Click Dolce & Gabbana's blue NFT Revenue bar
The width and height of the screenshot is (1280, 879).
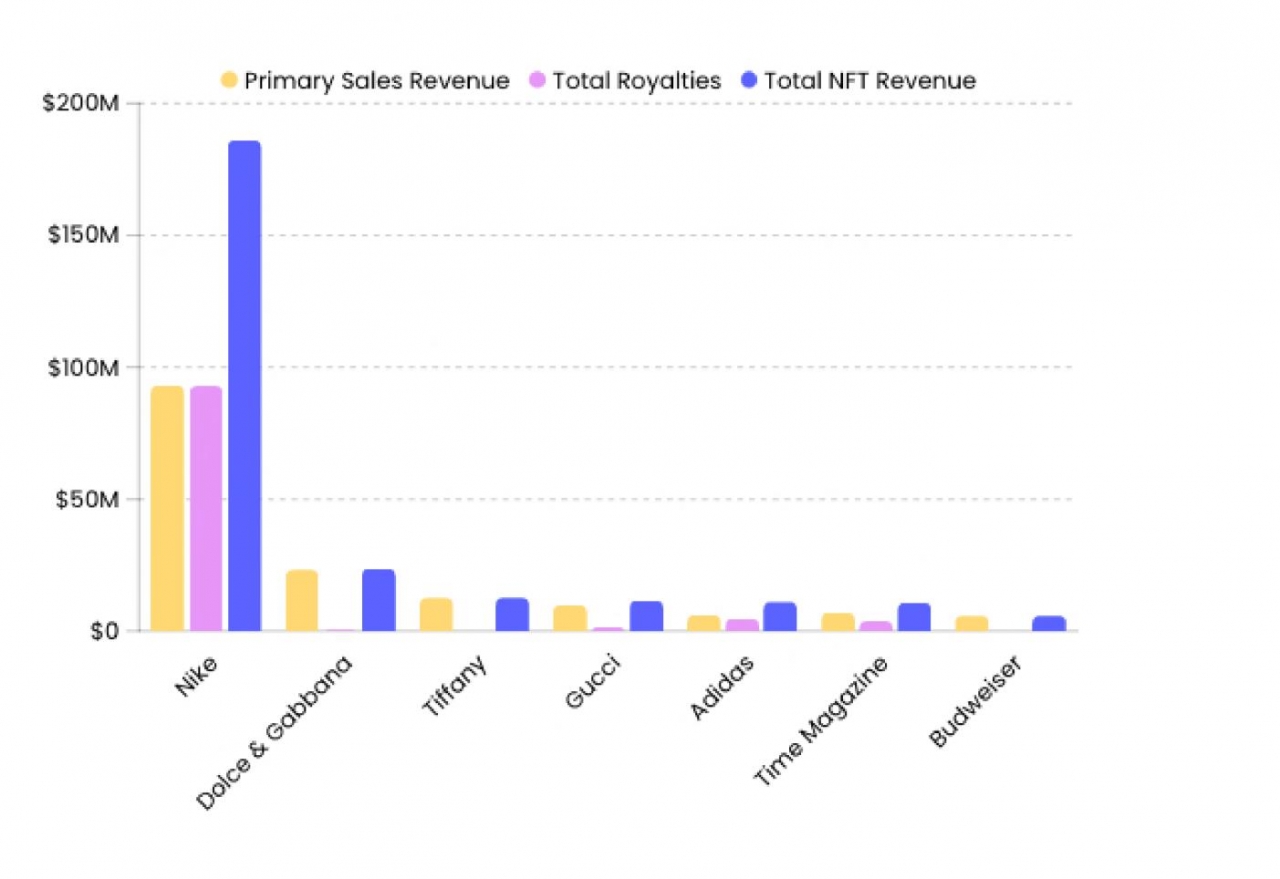tap(379, 600)
